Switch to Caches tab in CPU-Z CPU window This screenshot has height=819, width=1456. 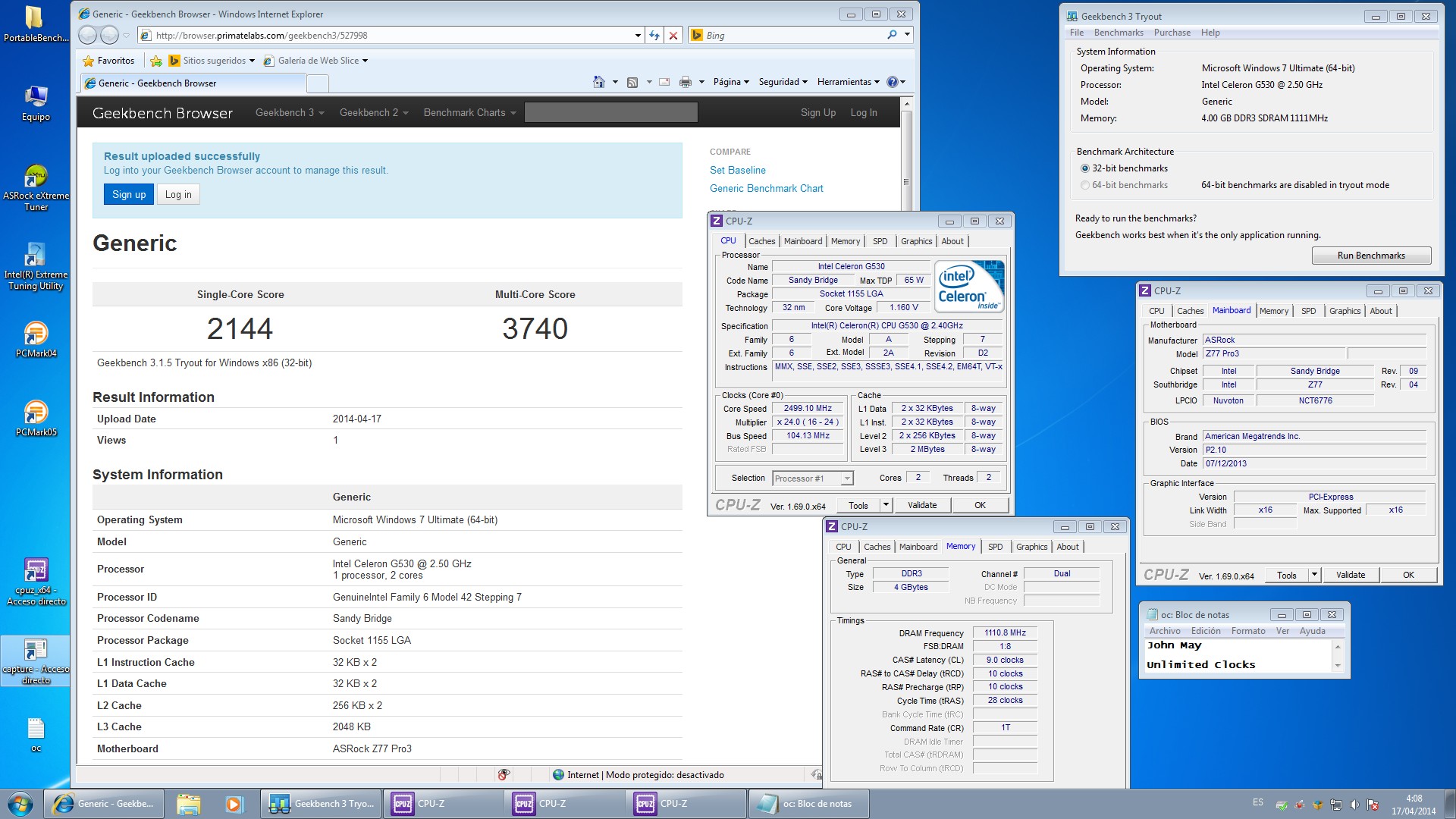(761, 241)
